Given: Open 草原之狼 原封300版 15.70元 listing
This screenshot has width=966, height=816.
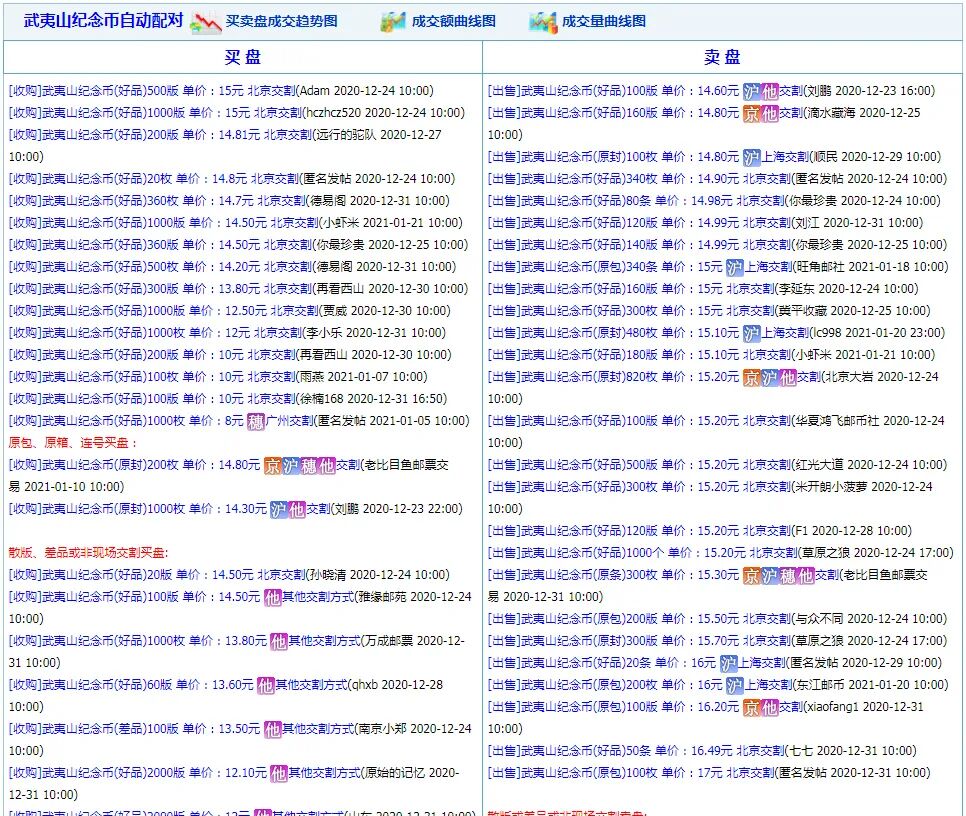Looking at the screenshot, I should pos(717,641).
